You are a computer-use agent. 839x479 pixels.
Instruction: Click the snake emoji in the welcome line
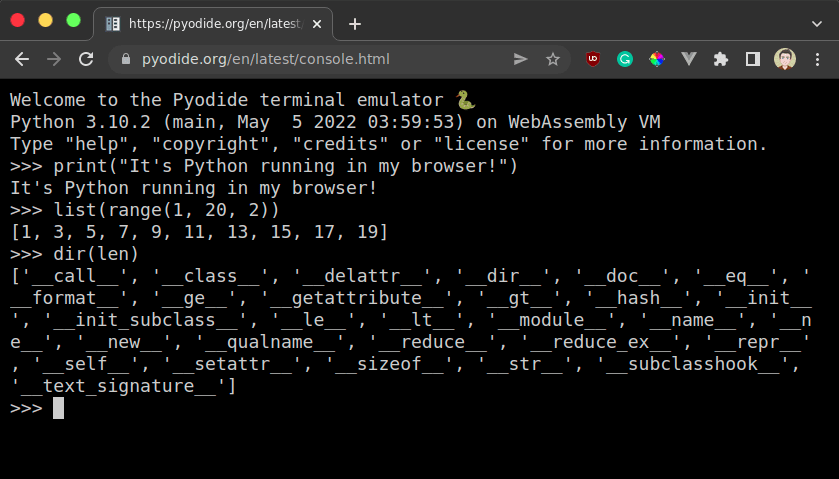coord(466,100)
